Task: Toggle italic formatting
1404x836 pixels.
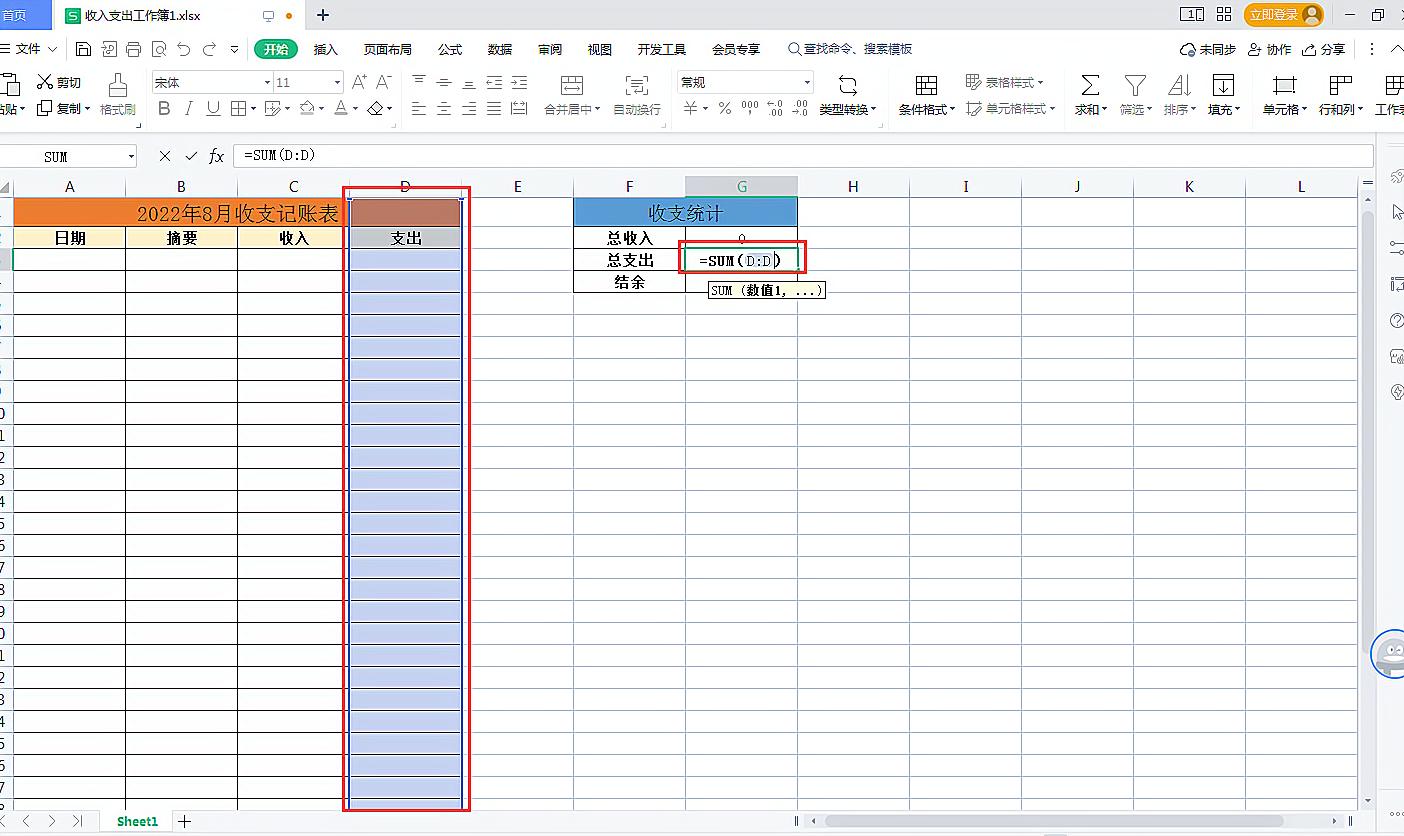Action: tap(187, 109)
